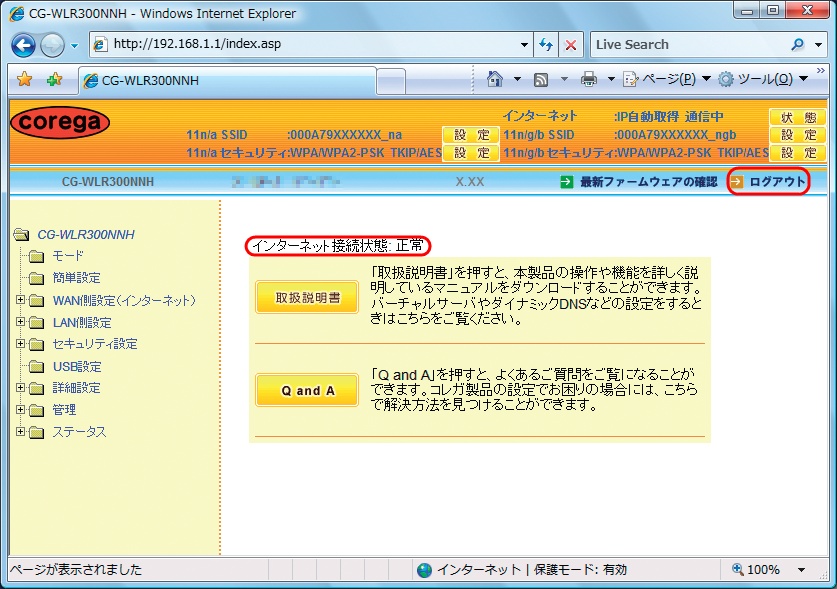Click 設定 button beside 11n/g/b セキュリティ
This screenshot has height=589, width=837.
(x=798, y=153)
